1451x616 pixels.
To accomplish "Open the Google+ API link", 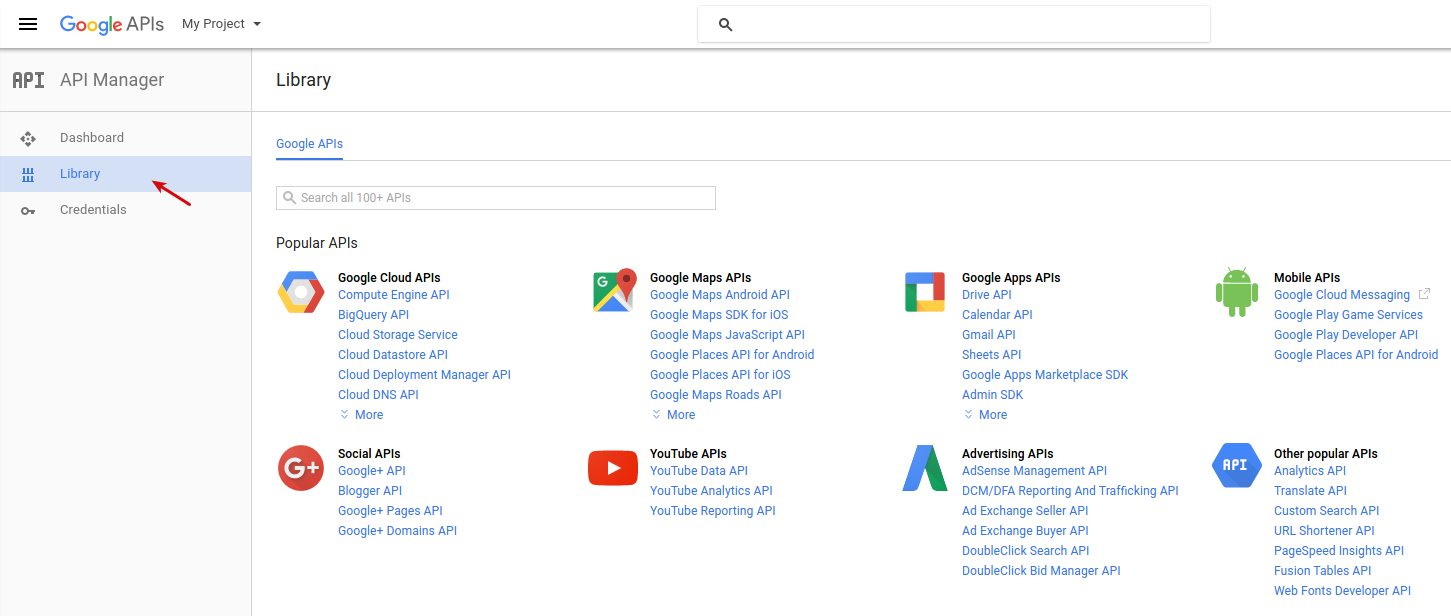I will [x=372, y=471].
